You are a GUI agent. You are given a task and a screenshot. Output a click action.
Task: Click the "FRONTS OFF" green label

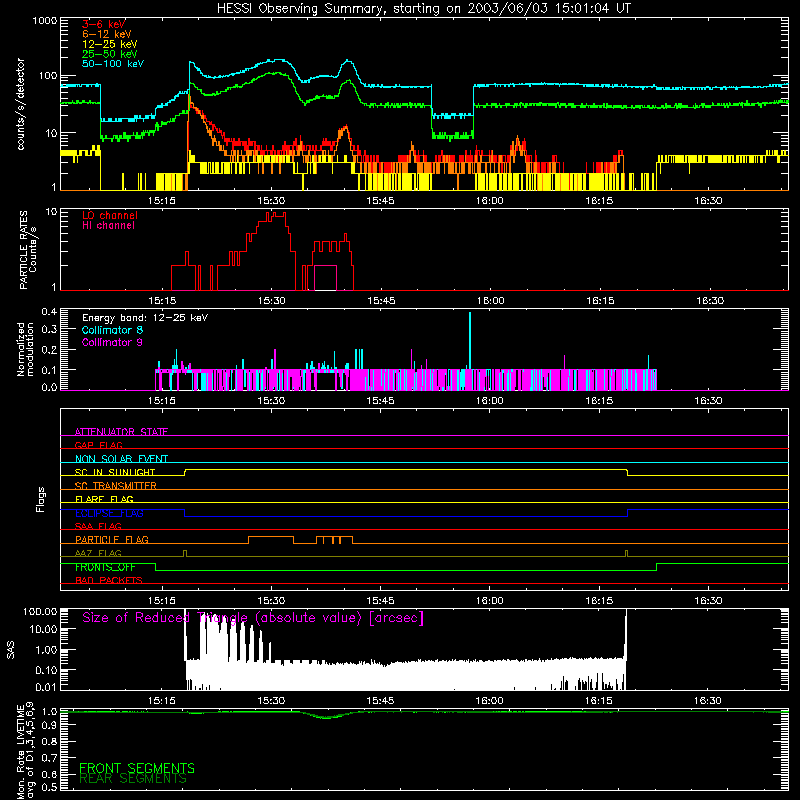click(x=105, y=567)
